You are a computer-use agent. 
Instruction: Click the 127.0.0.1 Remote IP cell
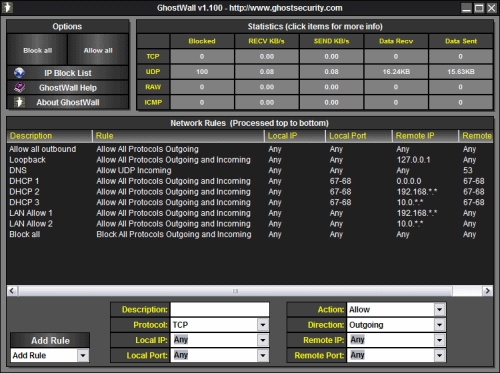(413, 160)
